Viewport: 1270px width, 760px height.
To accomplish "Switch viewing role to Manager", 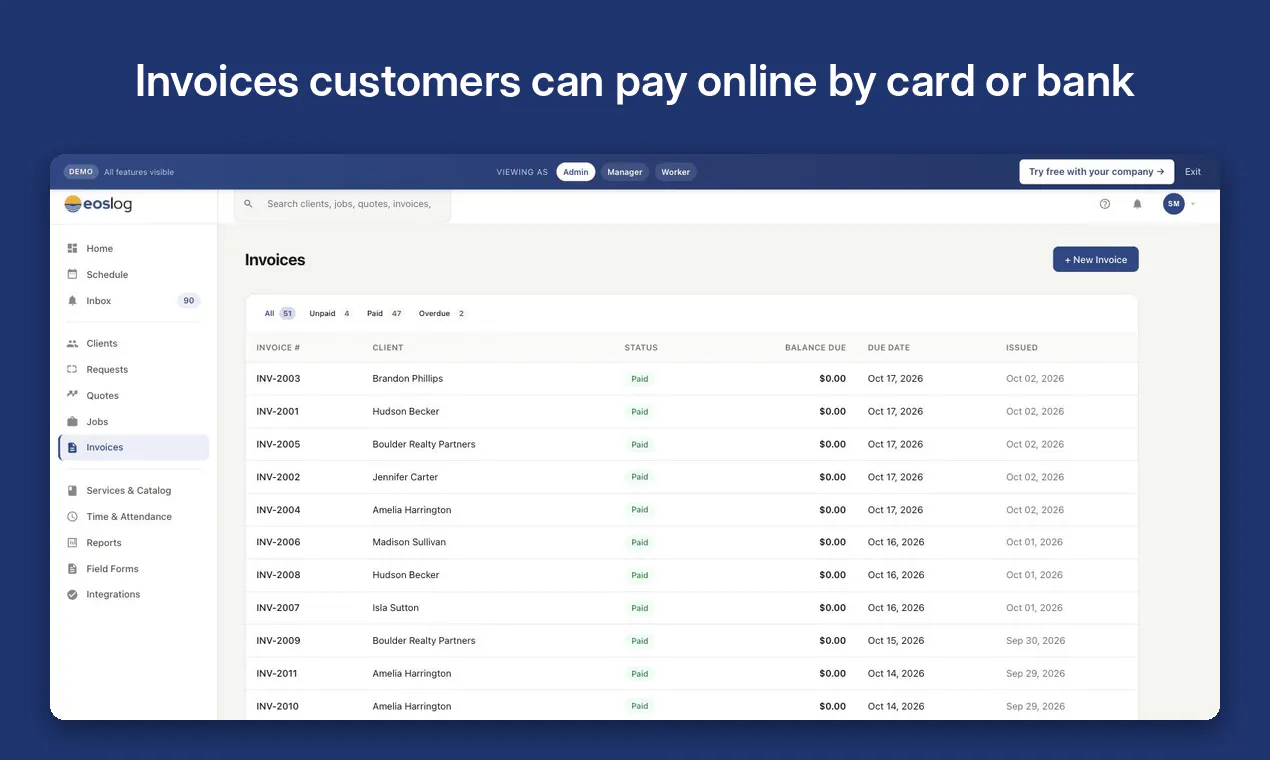I will [x=625, y=172].
